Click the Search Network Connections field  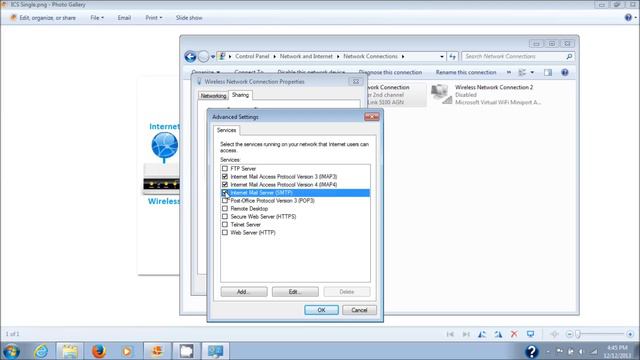coord(513,56)
